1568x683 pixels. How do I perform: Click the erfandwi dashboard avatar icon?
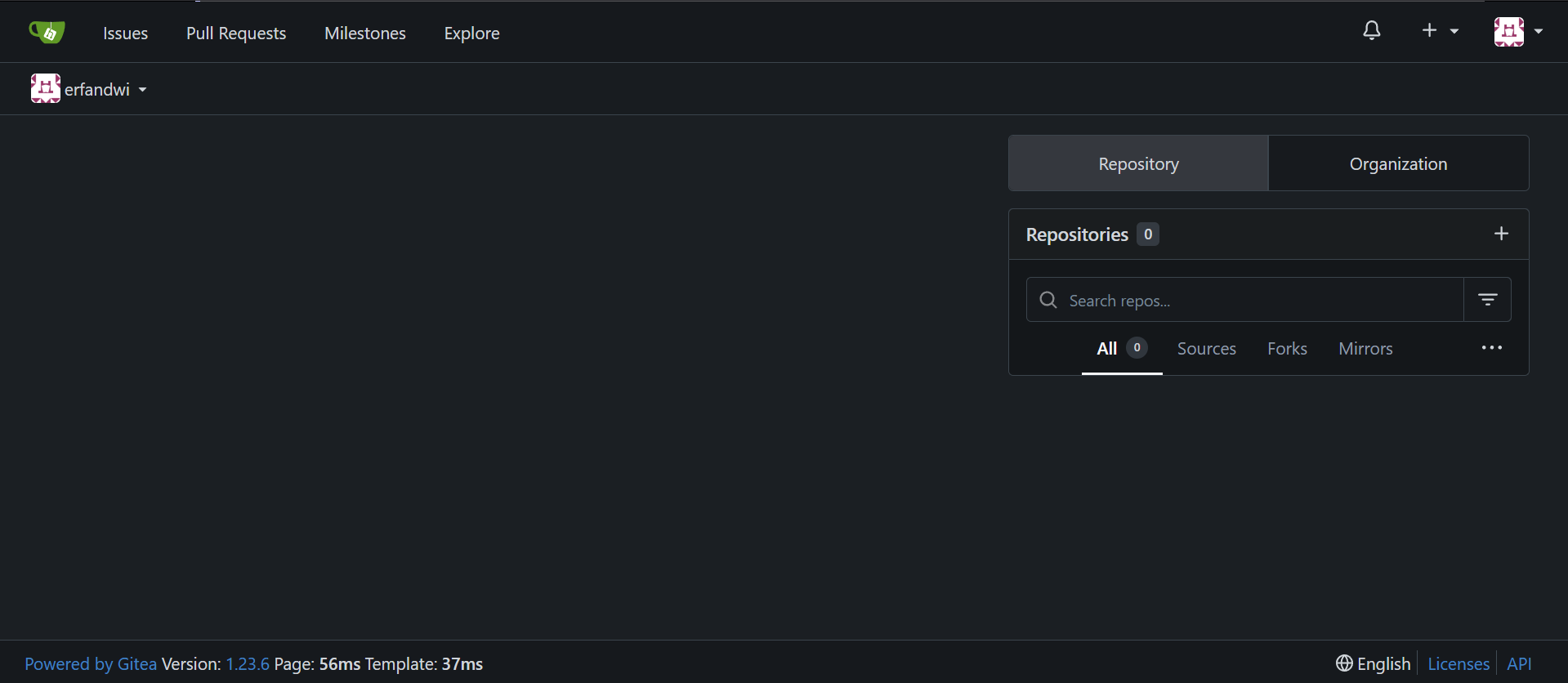[45, 88]
